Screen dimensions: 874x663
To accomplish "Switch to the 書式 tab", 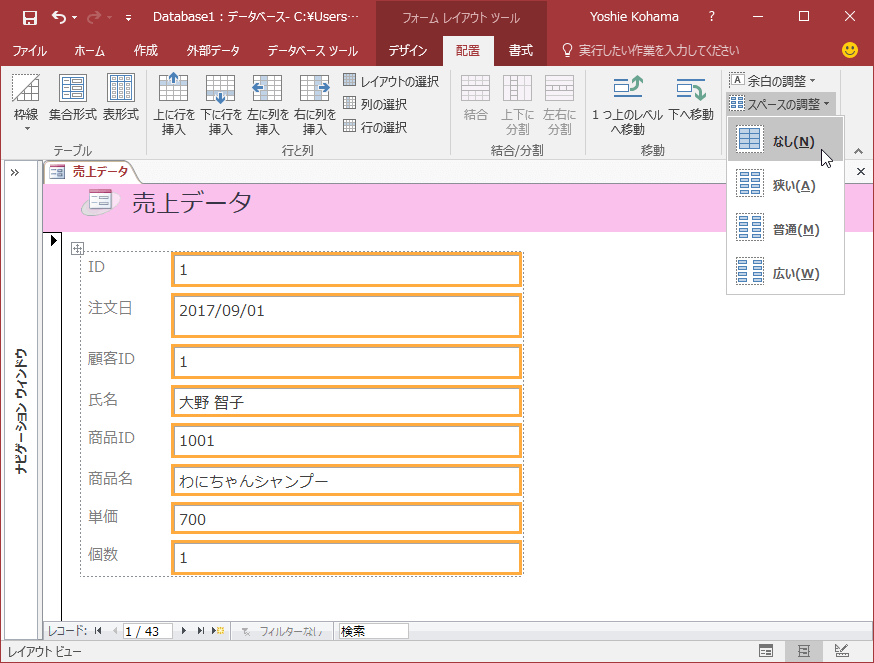I will (x=521, y=51).
